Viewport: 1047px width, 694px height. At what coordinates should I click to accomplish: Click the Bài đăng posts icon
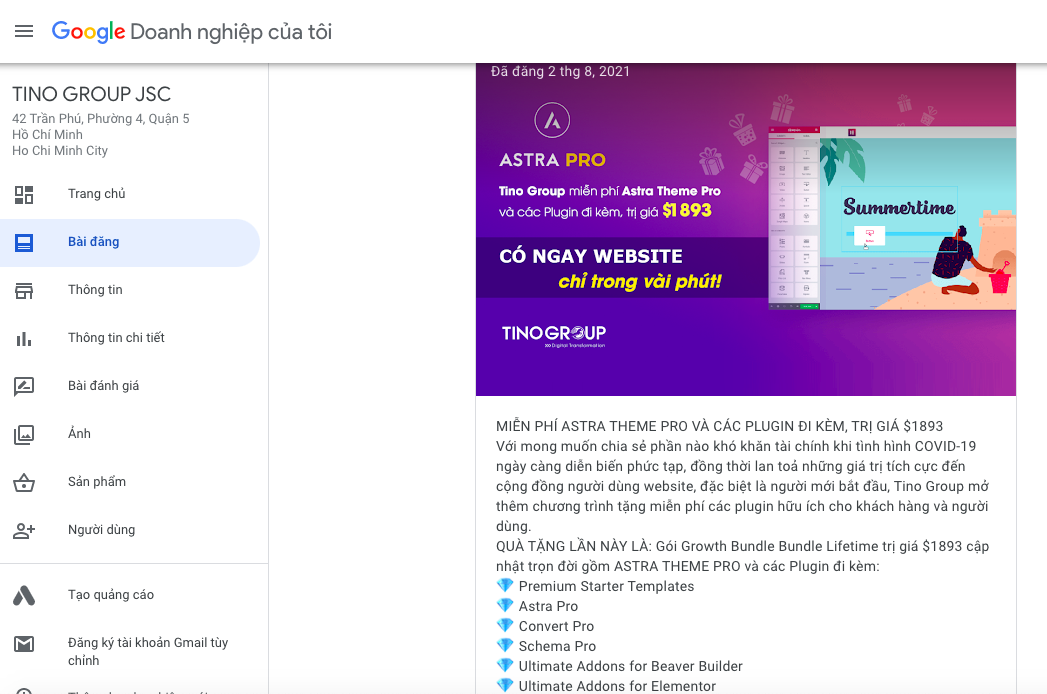[24, 242]
